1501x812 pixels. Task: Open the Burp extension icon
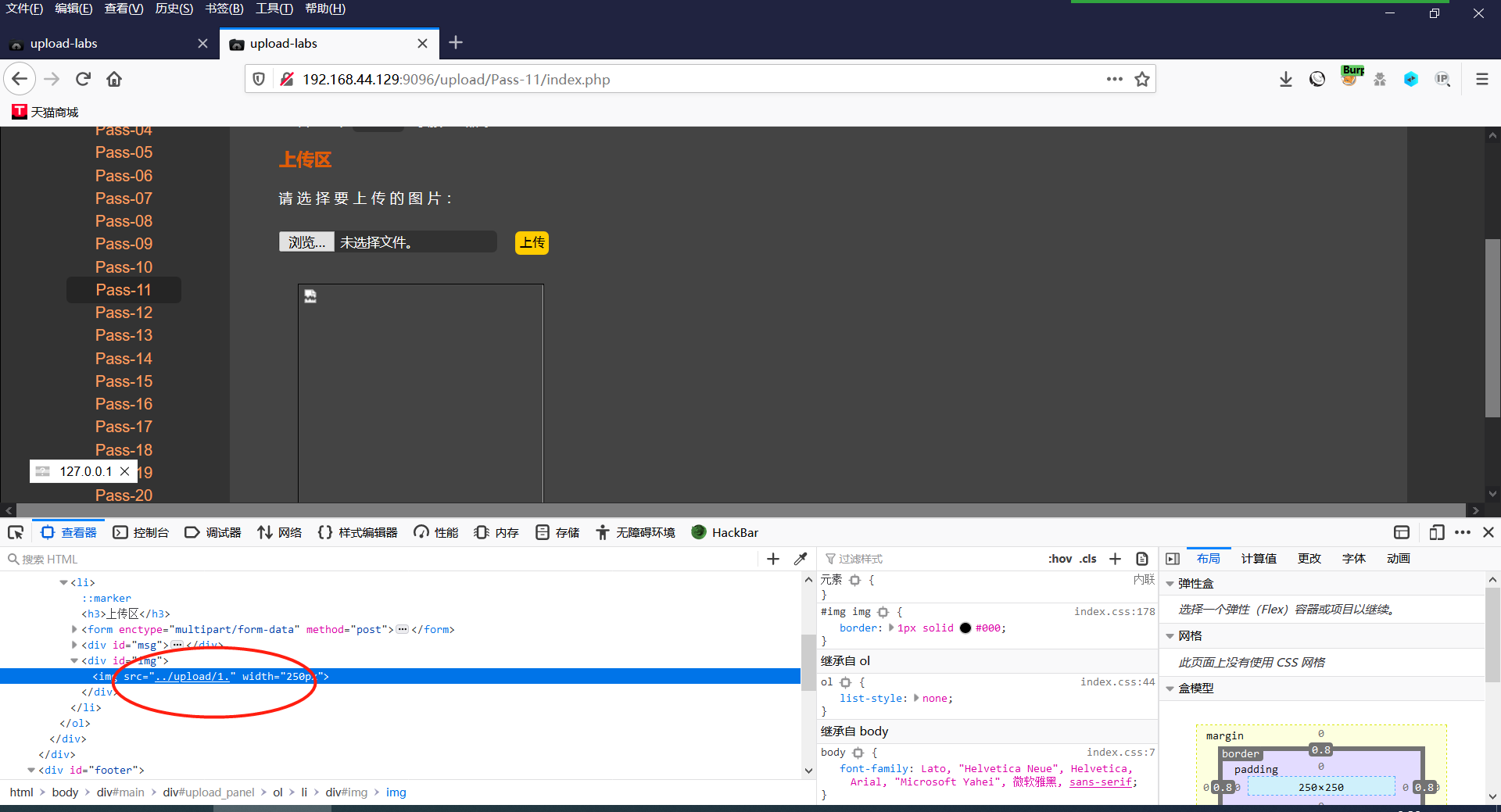click(x=1352, y=76)
